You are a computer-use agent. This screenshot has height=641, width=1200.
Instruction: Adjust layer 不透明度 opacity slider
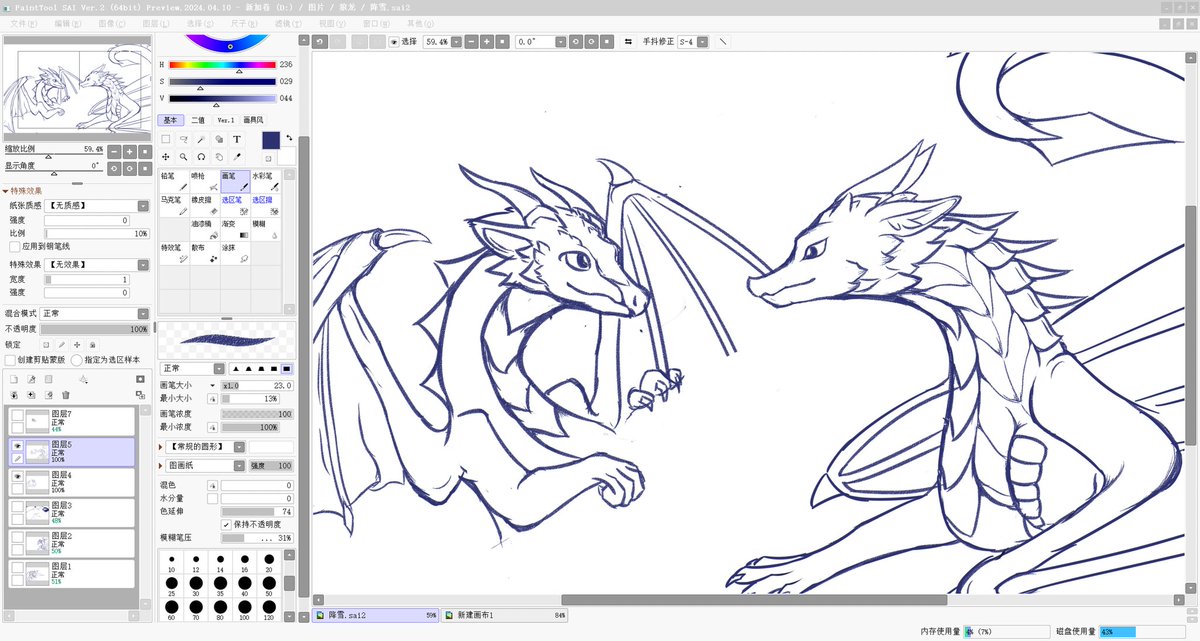coord(95,328)
